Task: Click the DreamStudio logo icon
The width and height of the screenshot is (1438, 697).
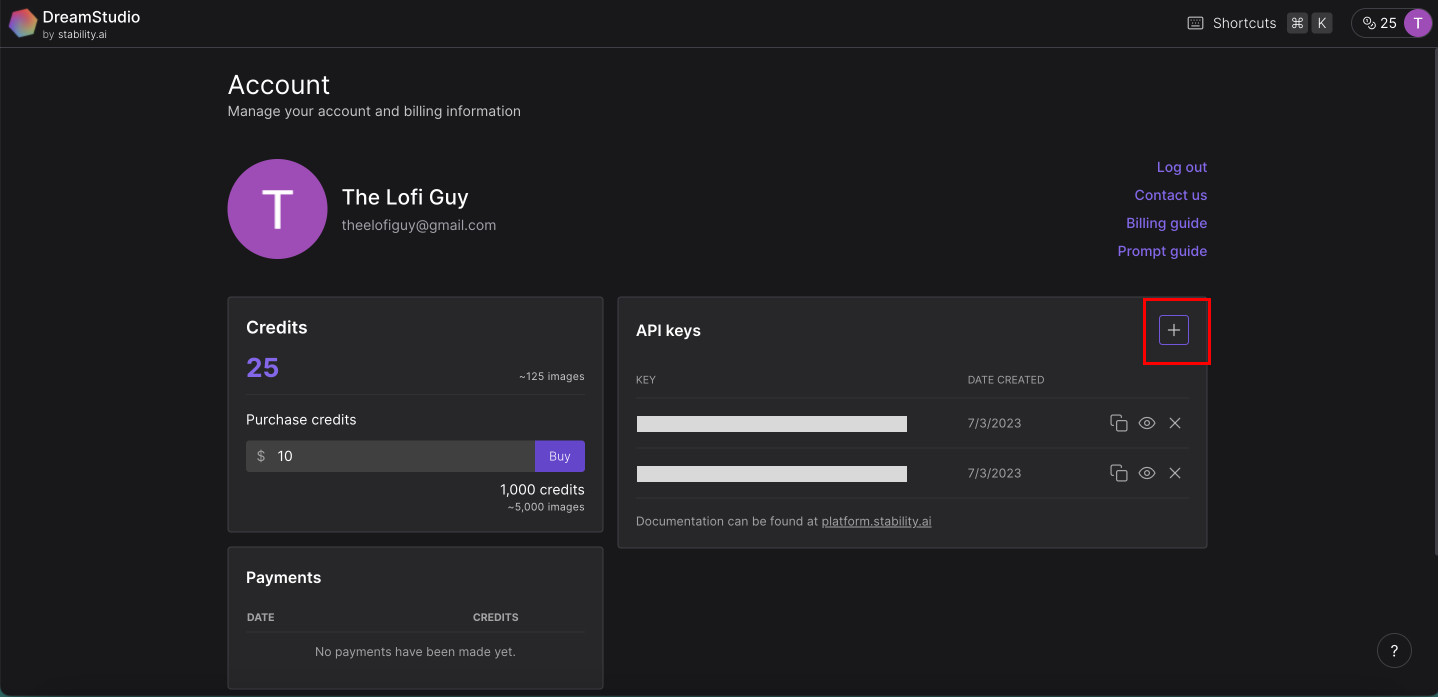Action: click(23, 23)
